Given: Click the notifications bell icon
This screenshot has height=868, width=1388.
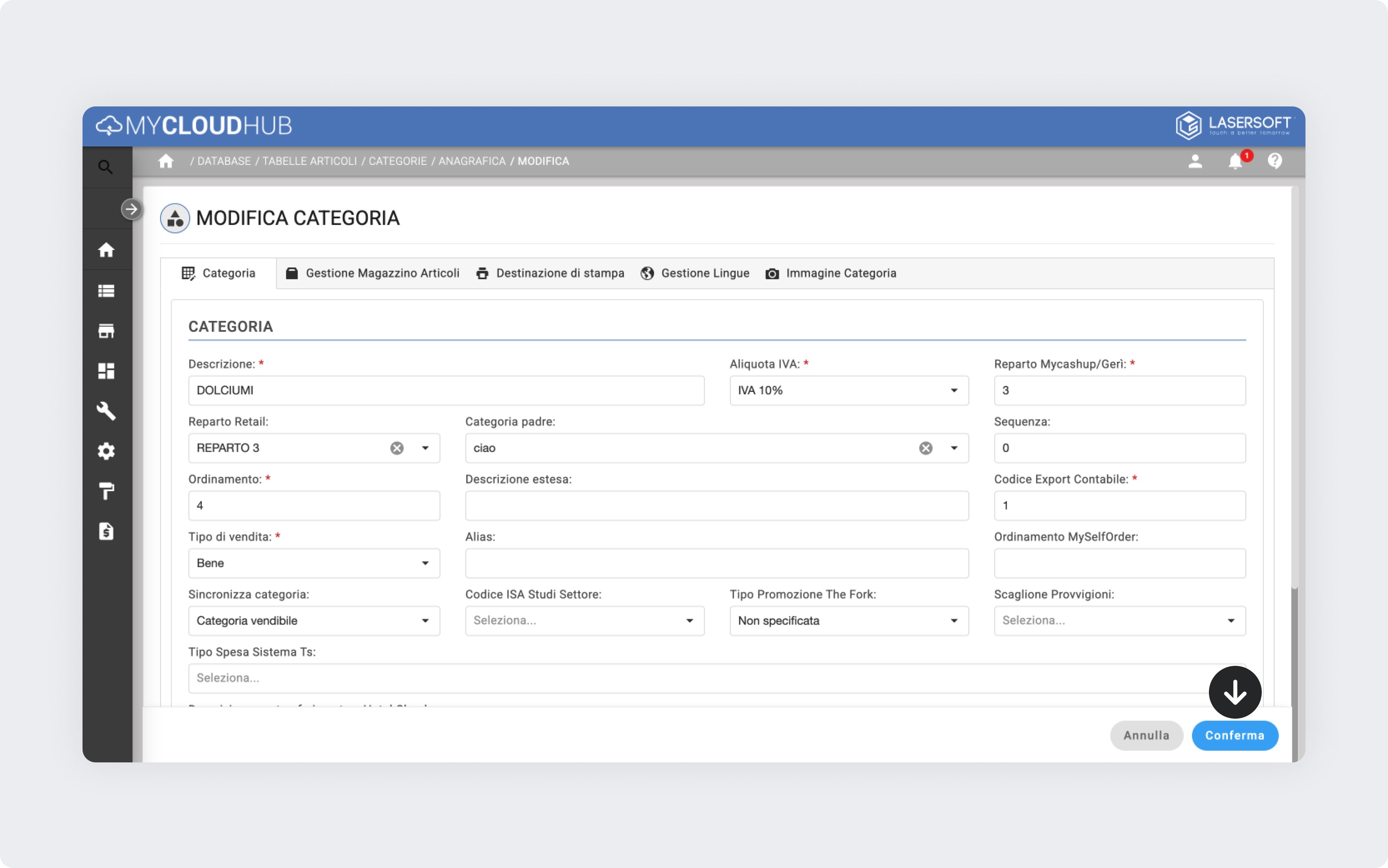Looking at the screenshot, I should tap(1235, 161).
